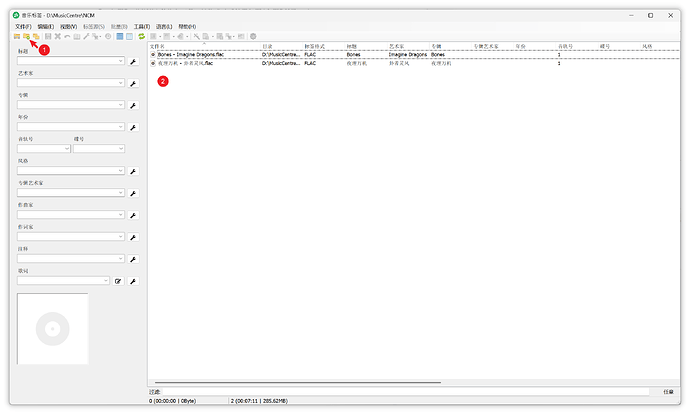Open the lyrics edit pencil button
Viewport: 690px width, 413px height.
(118, 281)
